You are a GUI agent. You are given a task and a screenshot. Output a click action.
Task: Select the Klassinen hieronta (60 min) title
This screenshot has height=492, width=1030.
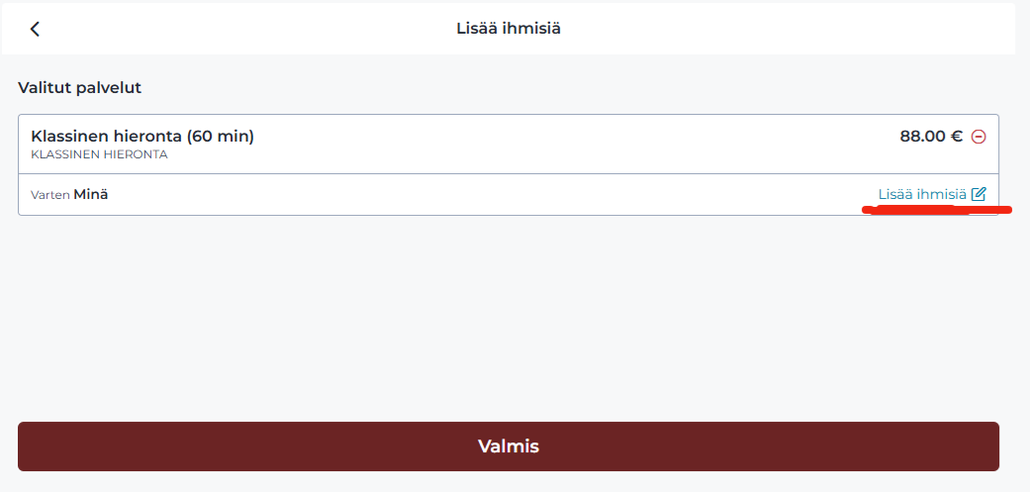[x=143, y=137]
